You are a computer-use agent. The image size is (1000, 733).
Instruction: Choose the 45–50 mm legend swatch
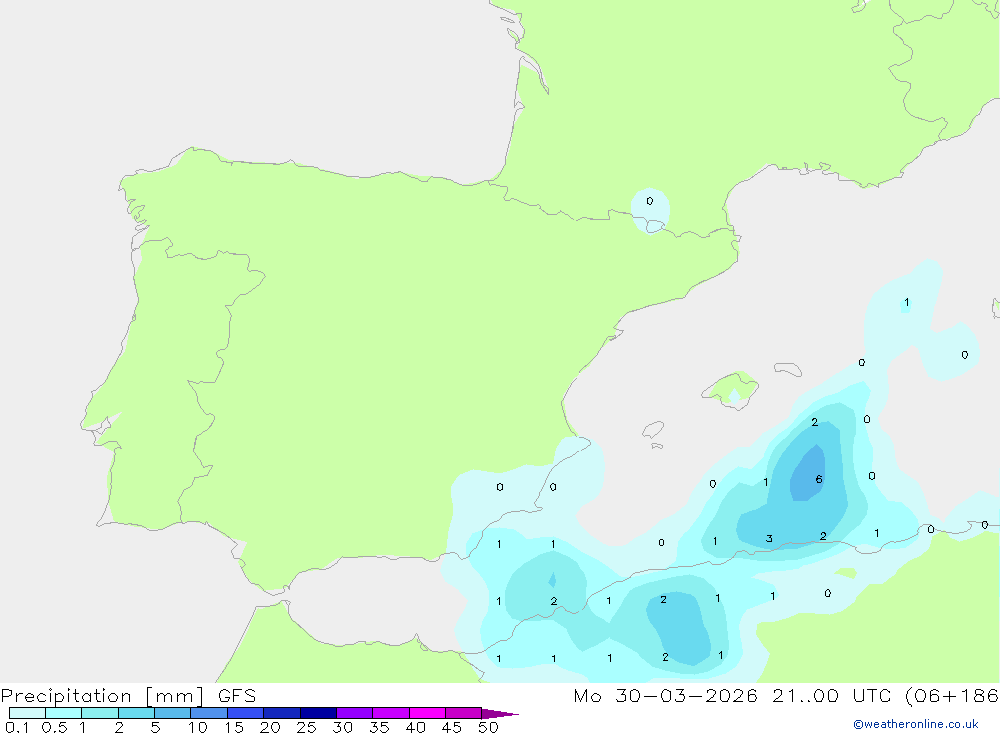(463, 713)
